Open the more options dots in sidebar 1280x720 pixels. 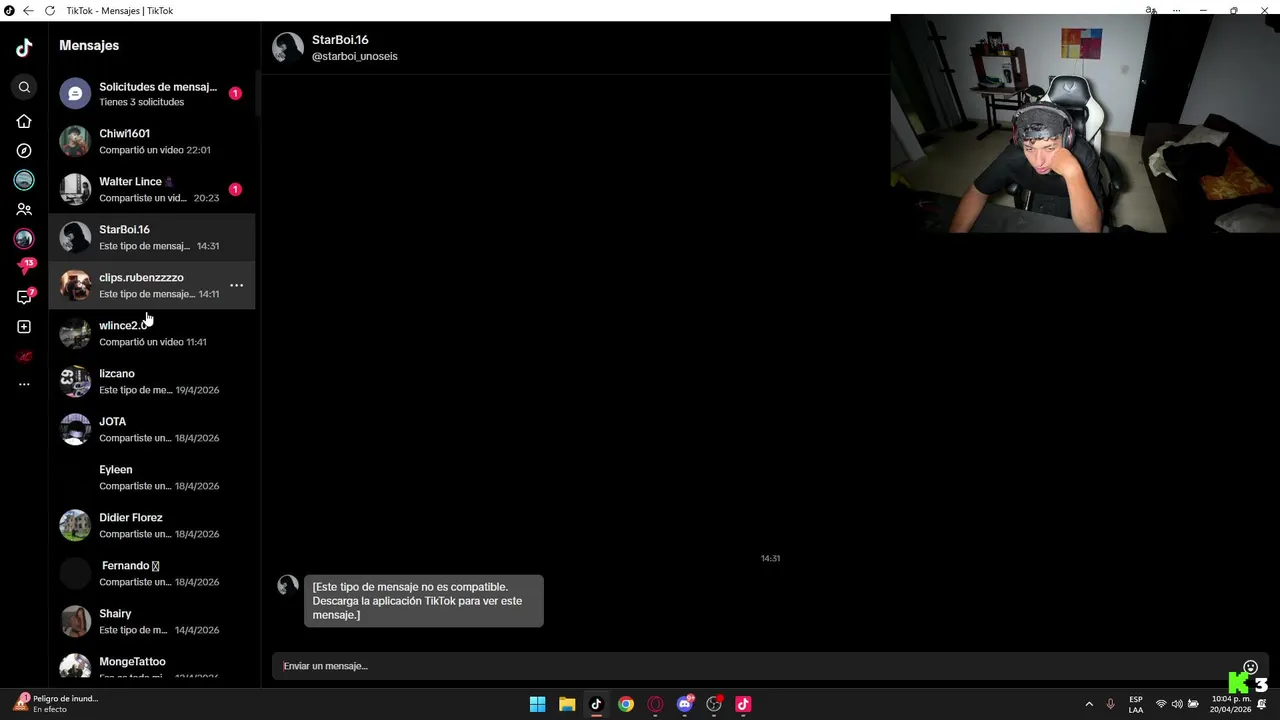[24, 384]
